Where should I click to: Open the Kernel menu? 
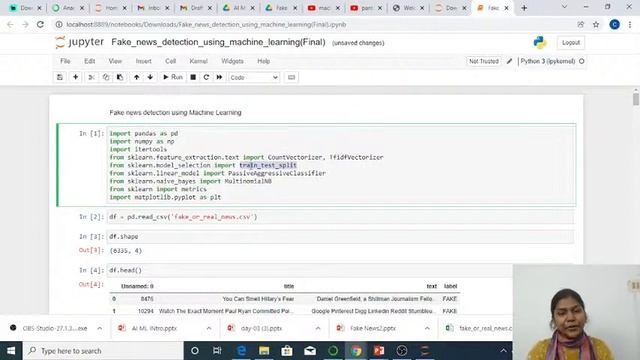(198, 61)
